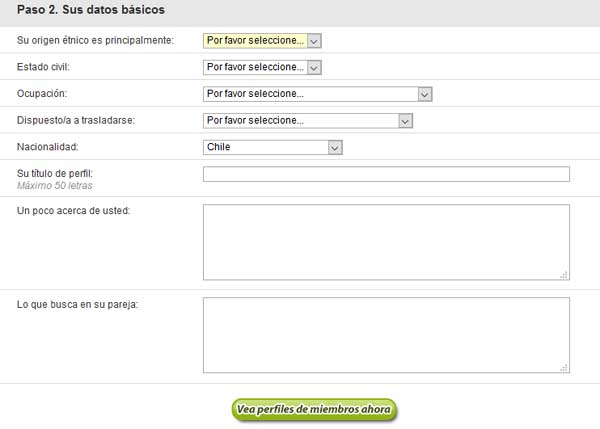Screen dimensions: 600x429
Task: Click resize grip on the pareja textarea
Action: [564, 368]
